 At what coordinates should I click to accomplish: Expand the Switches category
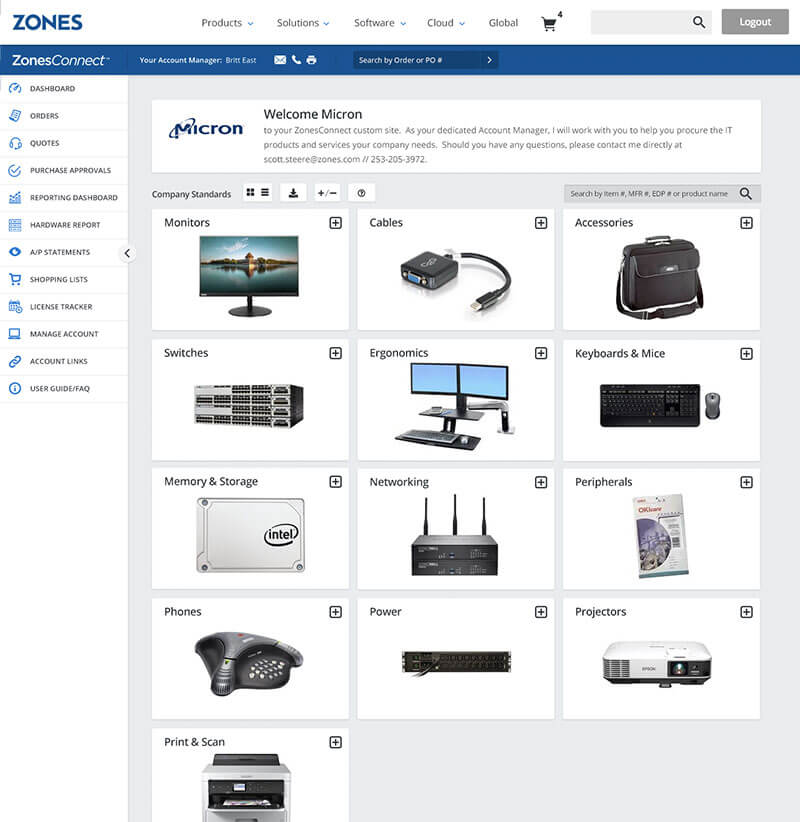pos(336,353)
